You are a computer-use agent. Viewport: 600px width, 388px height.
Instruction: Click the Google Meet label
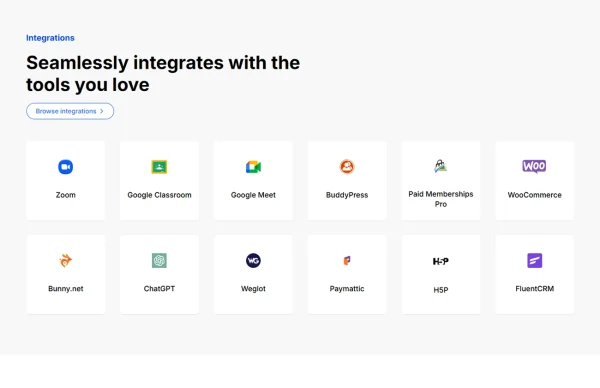point(253,195)
